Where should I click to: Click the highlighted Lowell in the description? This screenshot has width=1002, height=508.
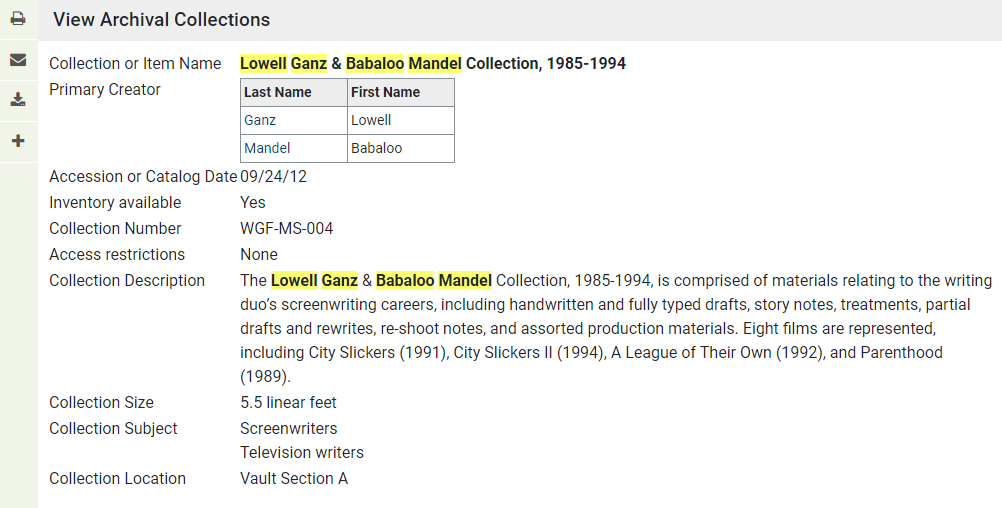click(294, 281)
